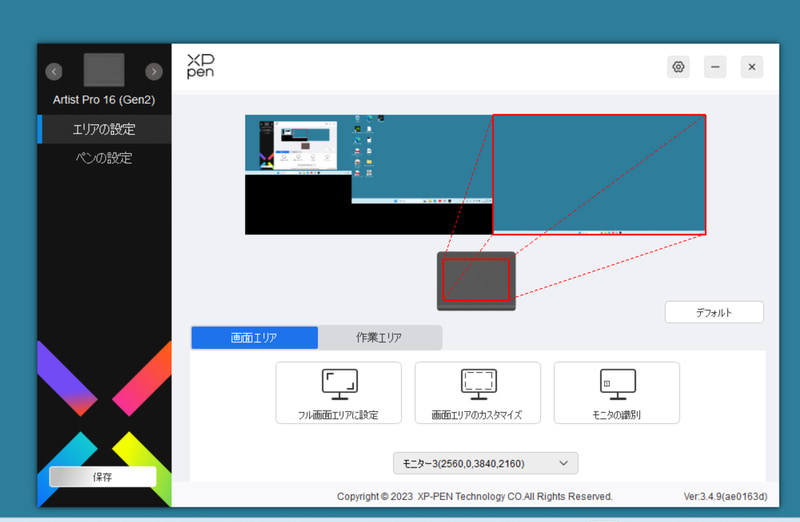This screenshot has width=800, height=522.
Task: Click the tablet work area preview
Action: (476, 280)
